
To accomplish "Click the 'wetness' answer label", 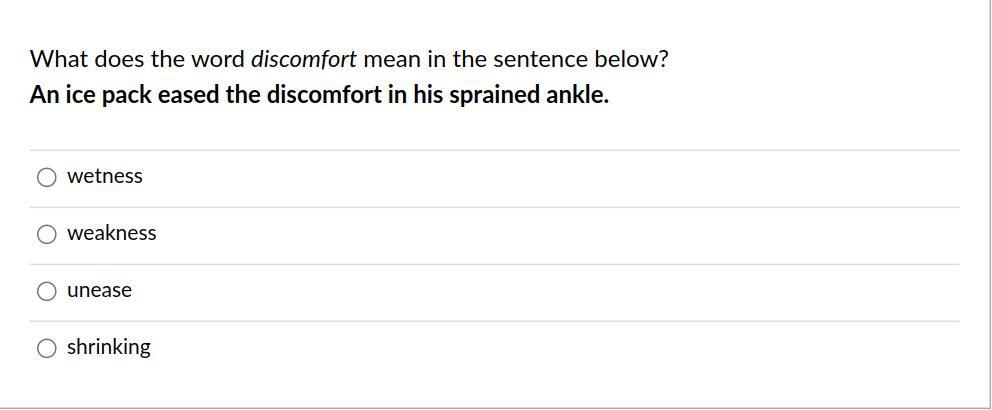I will pos(105,177).
